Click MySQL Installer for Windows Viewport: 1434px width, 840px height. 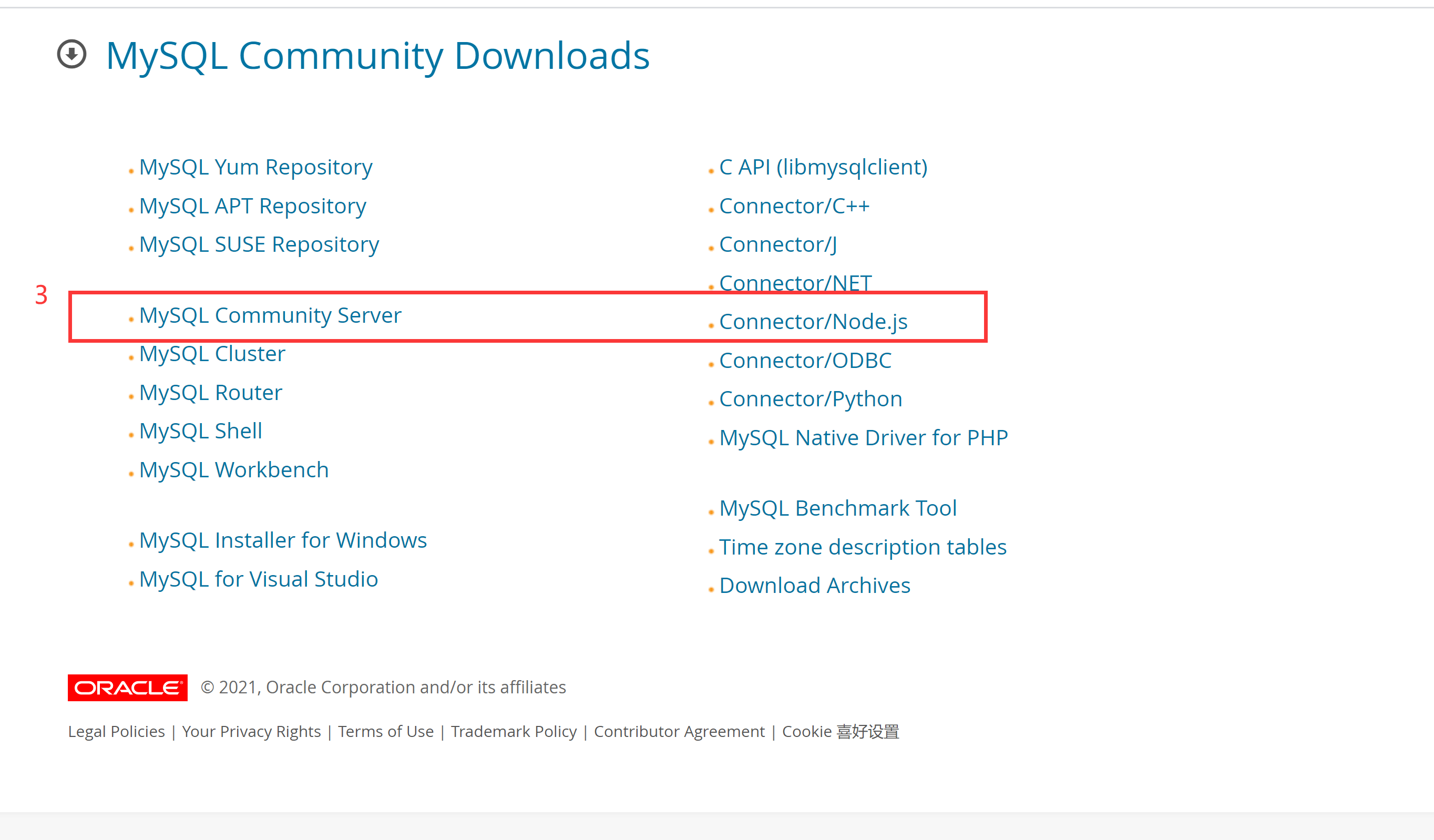coord(283,540)
